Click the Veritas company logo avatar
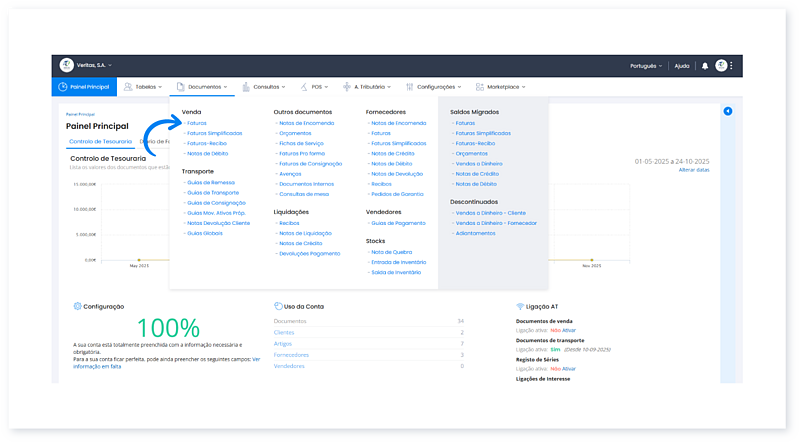This screenshot has height=443, width=800. 67,65
